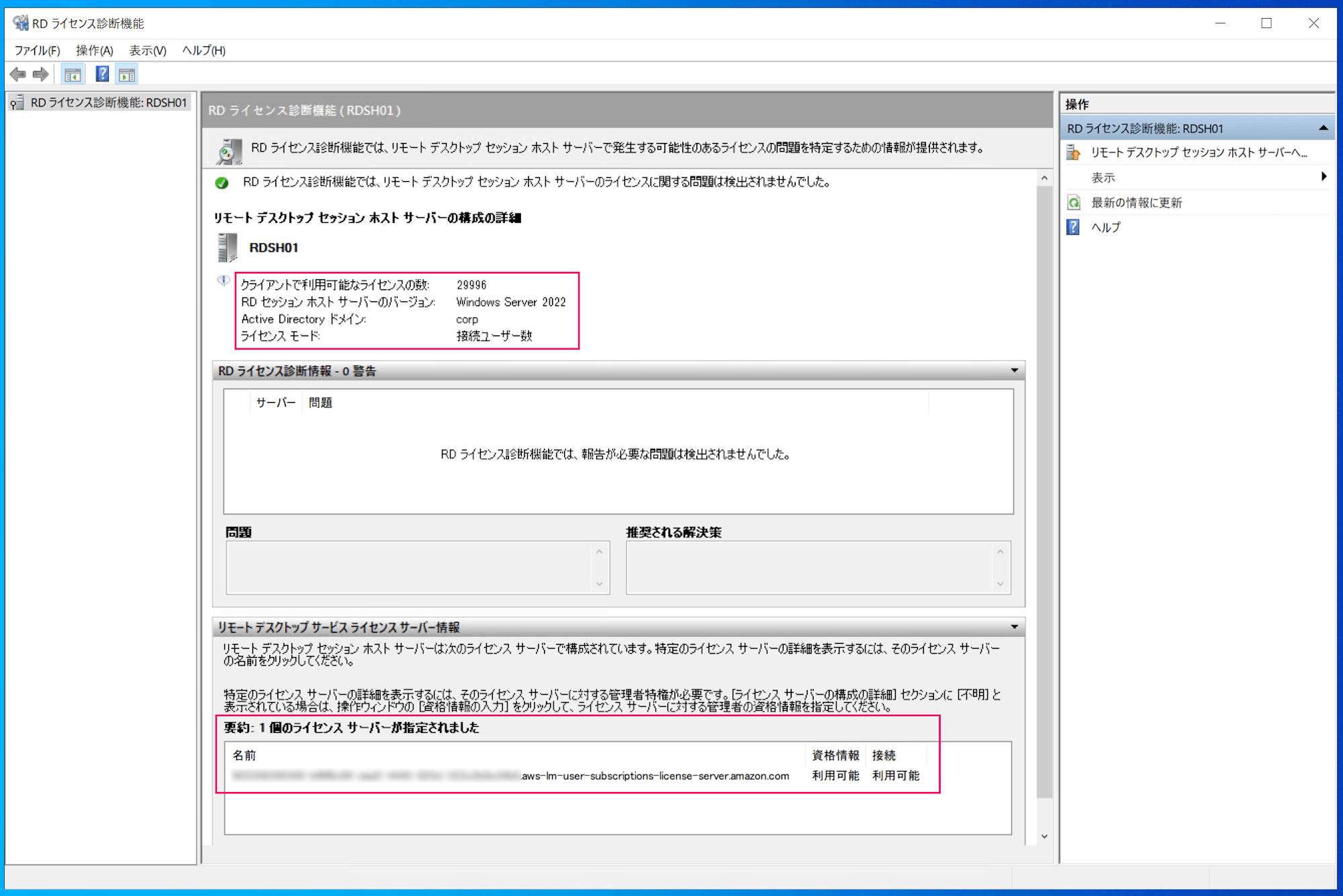This screenshot has width=1343, height=896.
Task: Select the aws-lm-user-subscriptions license server row
Action: 577,776
